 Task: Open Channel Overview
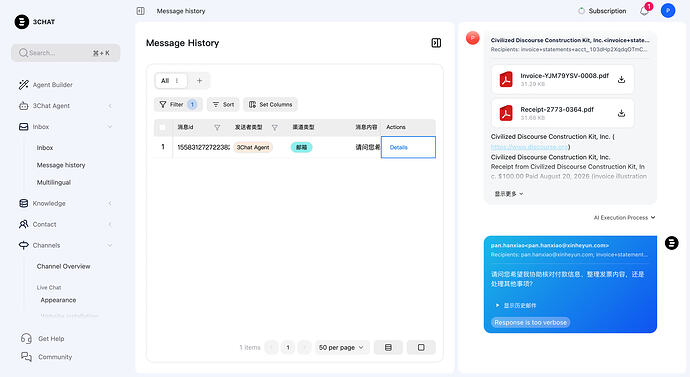coord(63,266)
